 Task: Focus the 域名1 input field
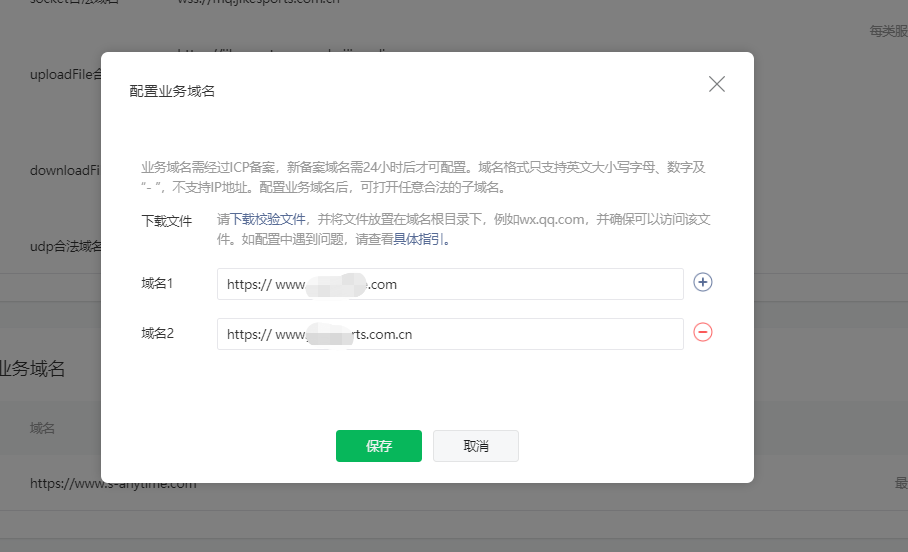tap(450, 284)
